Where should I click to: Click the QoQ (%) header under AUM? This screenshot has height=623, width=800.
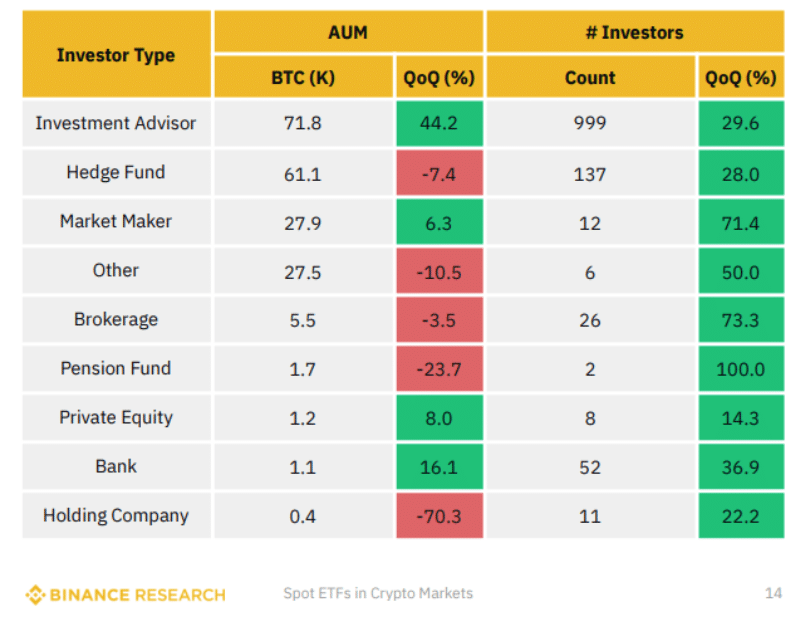click(x=439, y=78)
